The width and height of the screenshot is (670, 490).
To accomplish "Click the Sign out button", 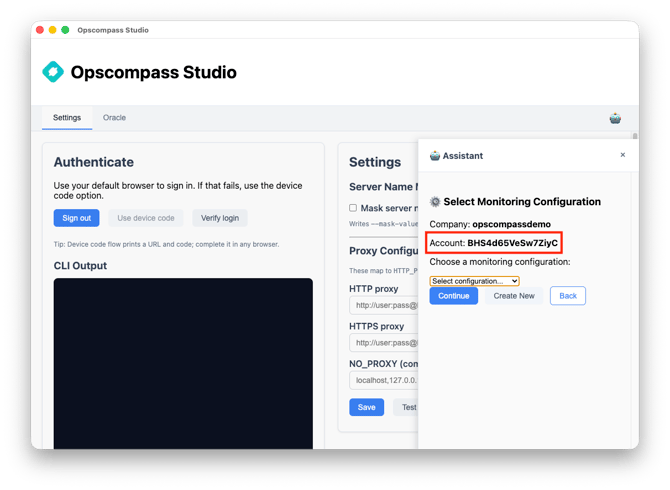I will click(76, 218).
